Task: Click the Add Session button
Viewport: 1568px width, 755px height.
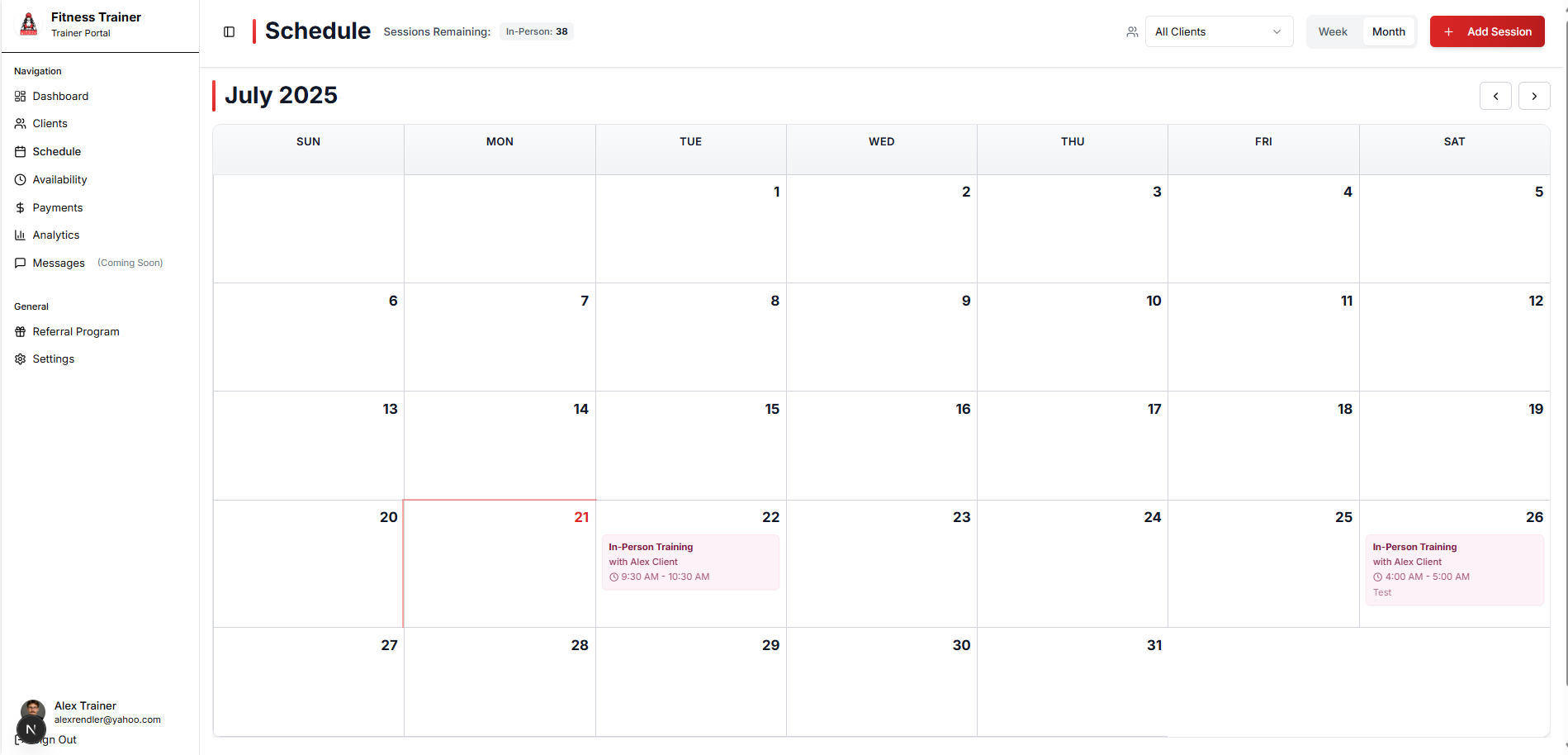Action: coord(1487,31)
